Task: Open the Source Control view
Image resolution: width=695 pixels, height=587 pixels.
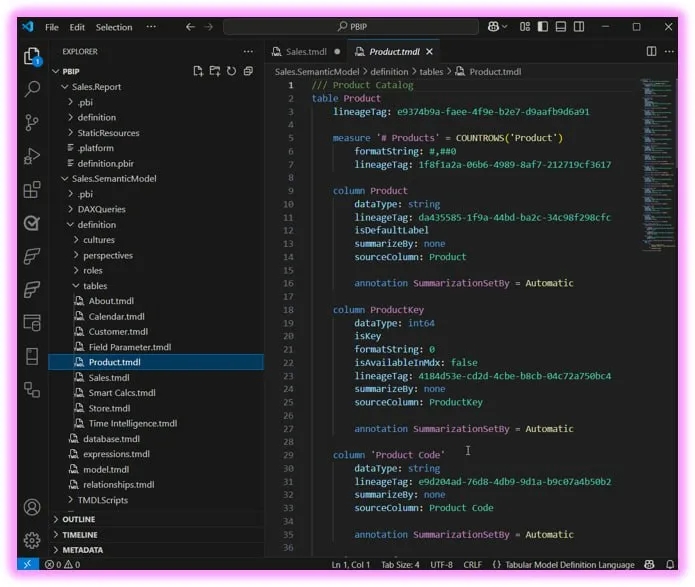Action: click(x=32, y=123)
